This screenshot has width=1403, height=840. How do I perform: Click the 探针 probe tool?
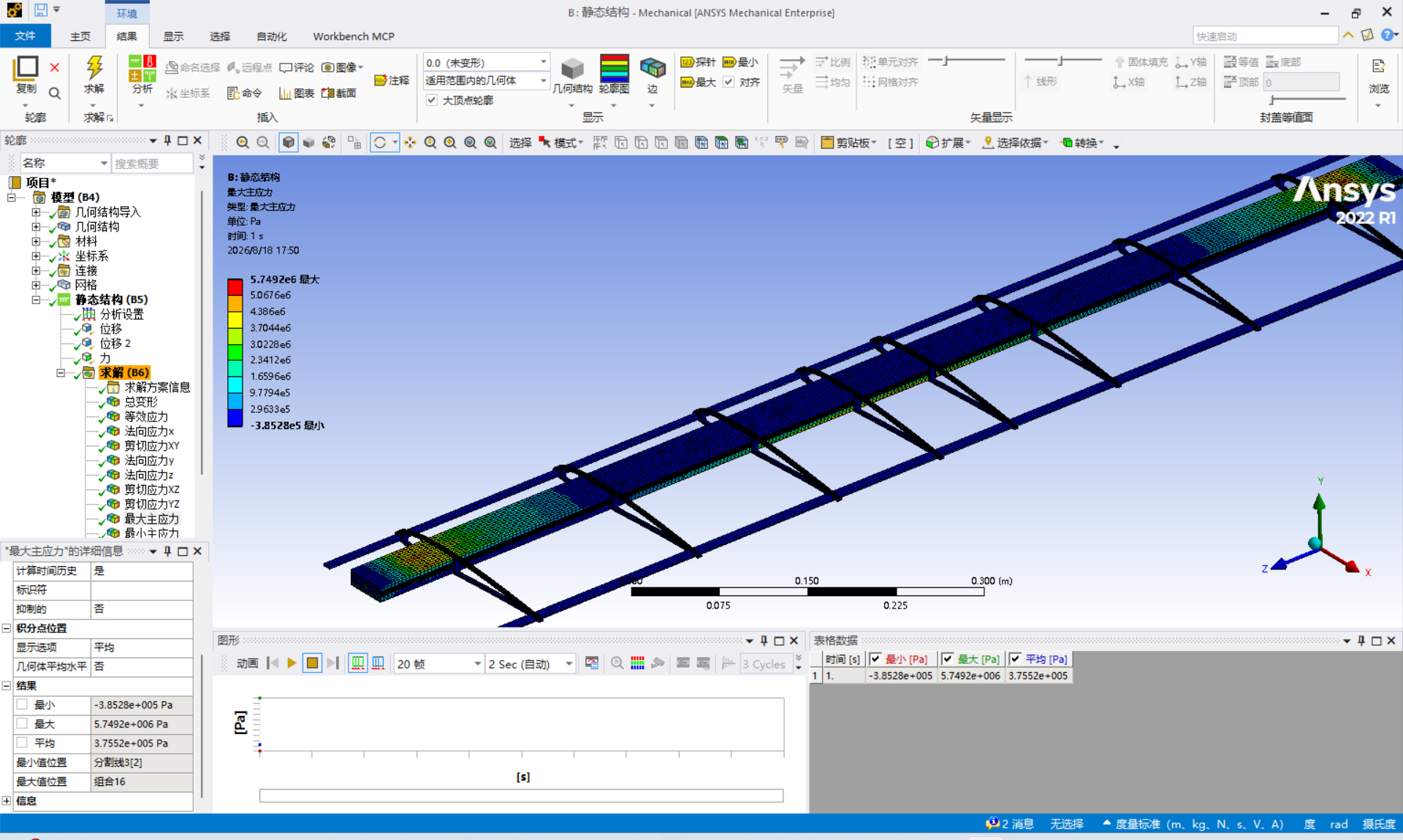698,62
